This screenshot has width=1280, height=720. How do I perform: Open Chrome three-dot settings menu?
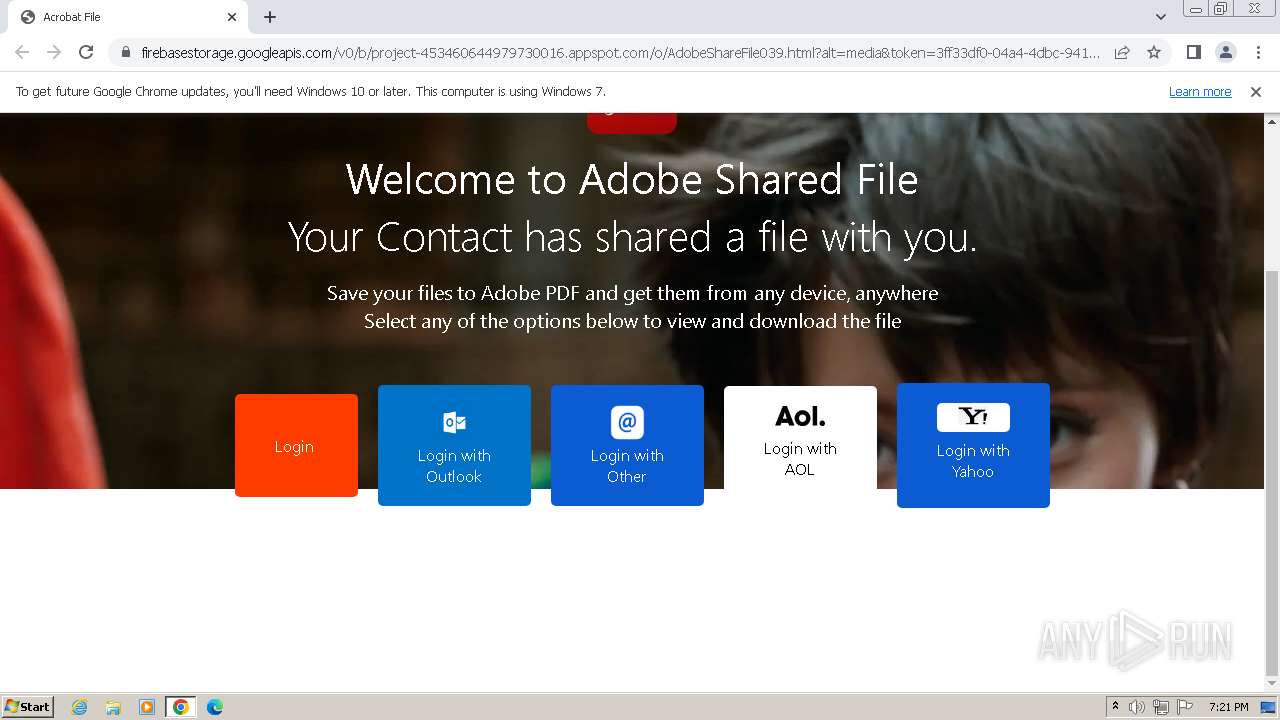[1258, 52]
